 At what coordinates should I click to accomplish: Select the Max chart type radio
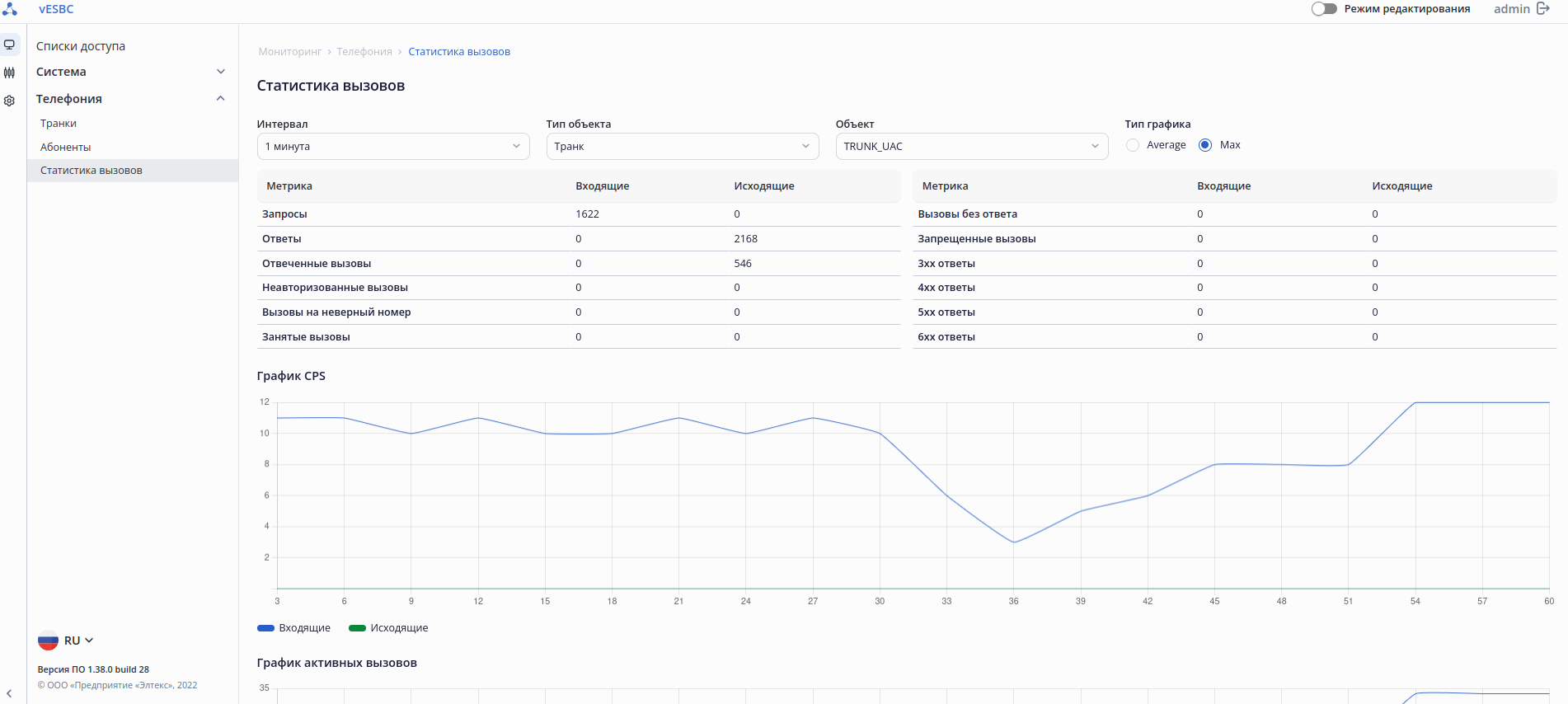click(x=1205, y=145)
